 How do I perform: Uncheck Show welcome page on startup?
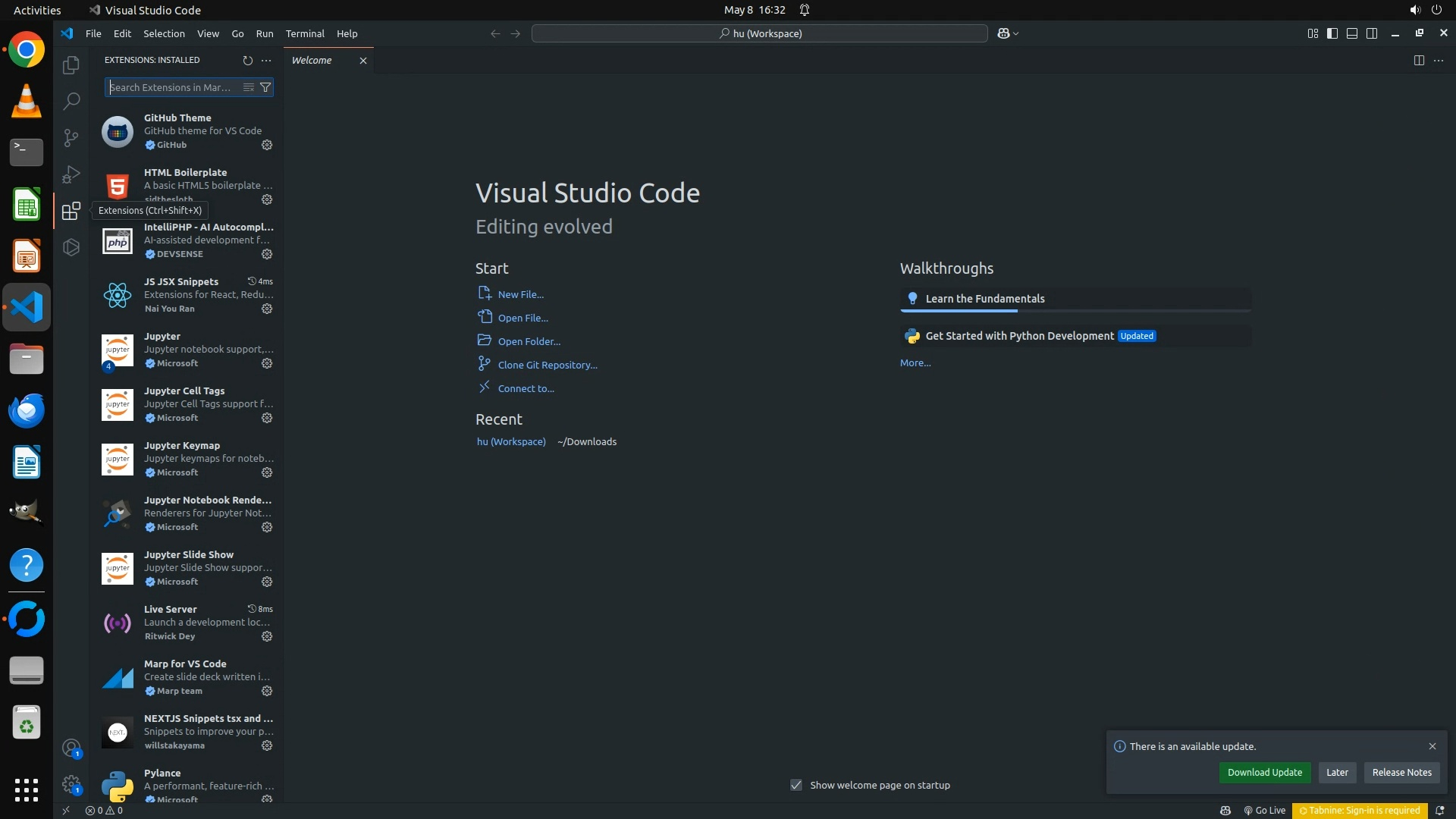pyautogui.click(x=796, y=785)
